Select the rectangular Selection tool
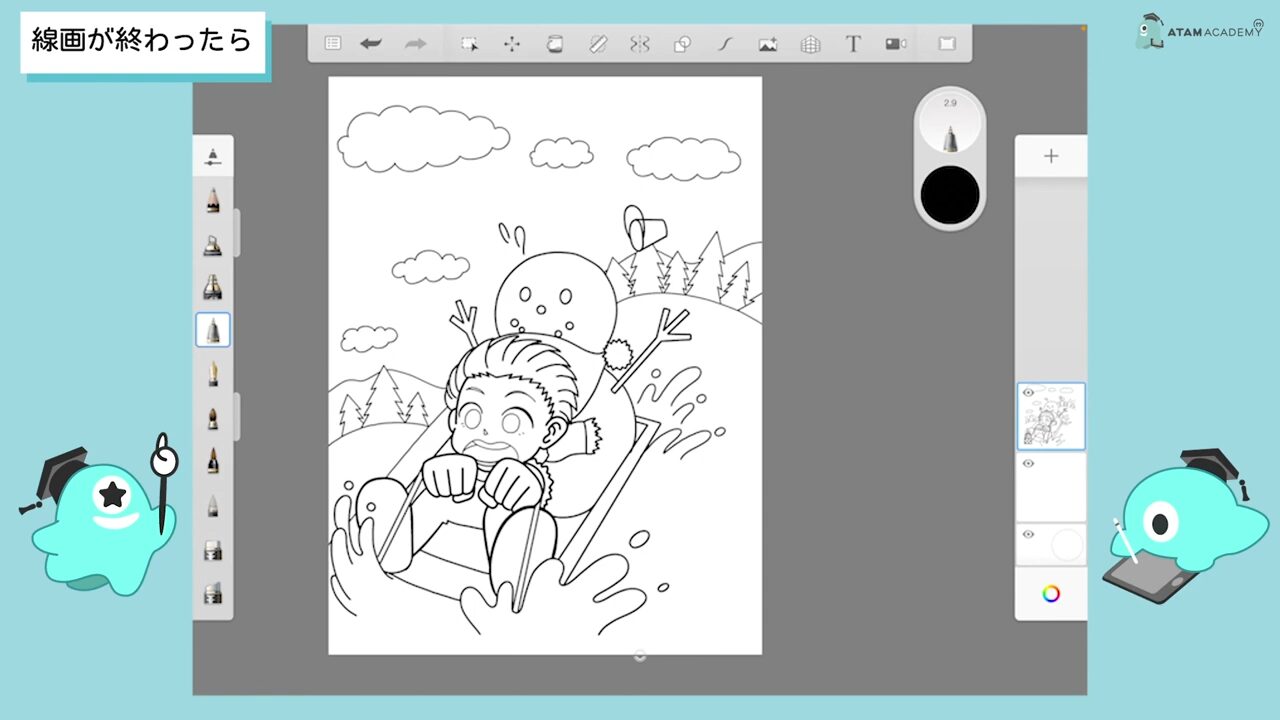The width and height of the screenshot is (1280, 720). 469,44
